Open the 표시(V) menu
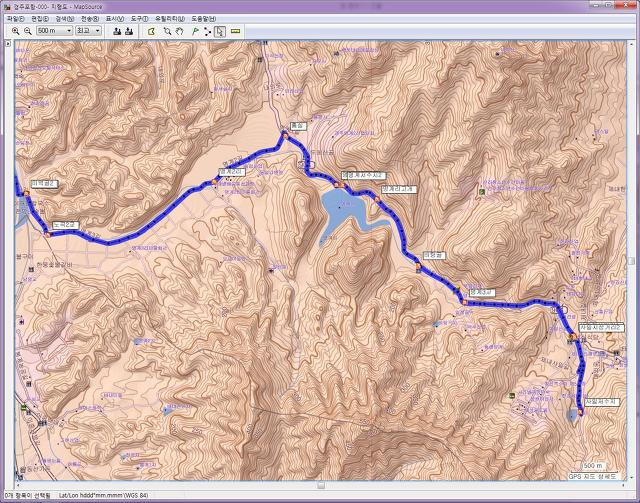 115,19
